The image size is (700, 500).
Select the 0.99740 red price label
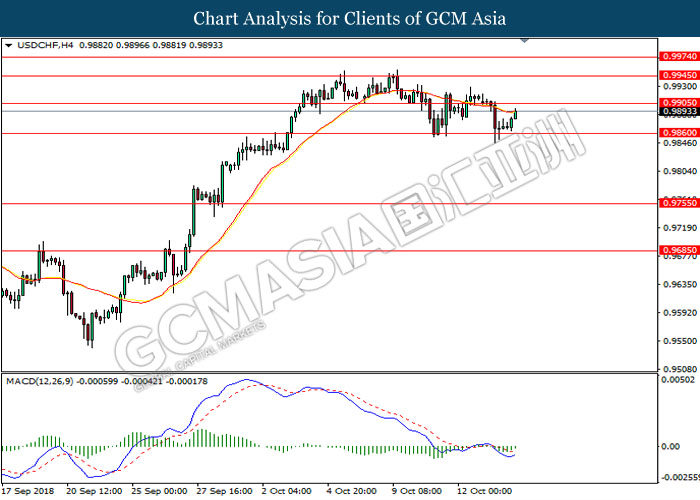[x=679, y=56]
